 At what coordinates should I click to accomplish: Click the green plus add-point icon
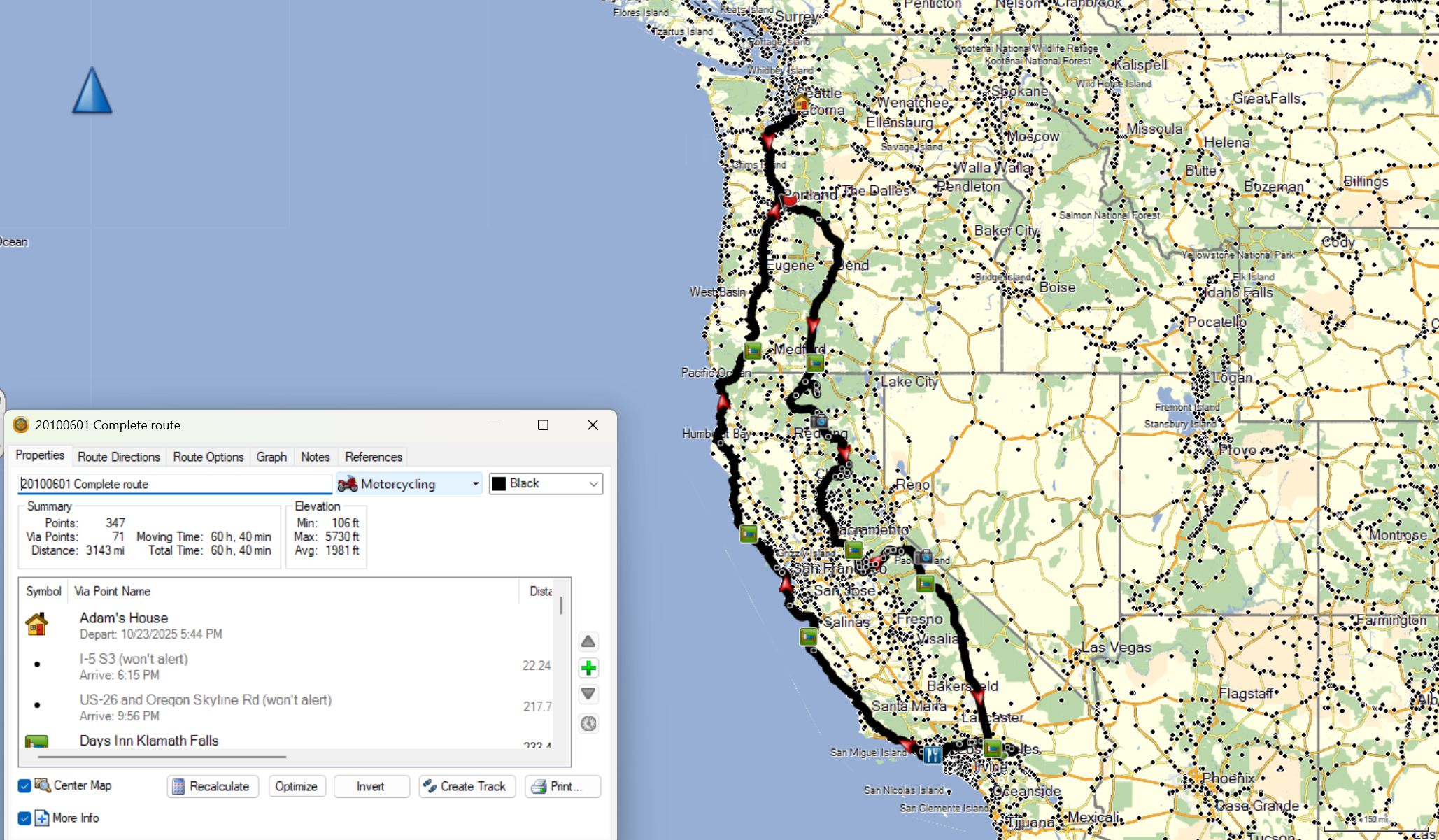[588, 668]
